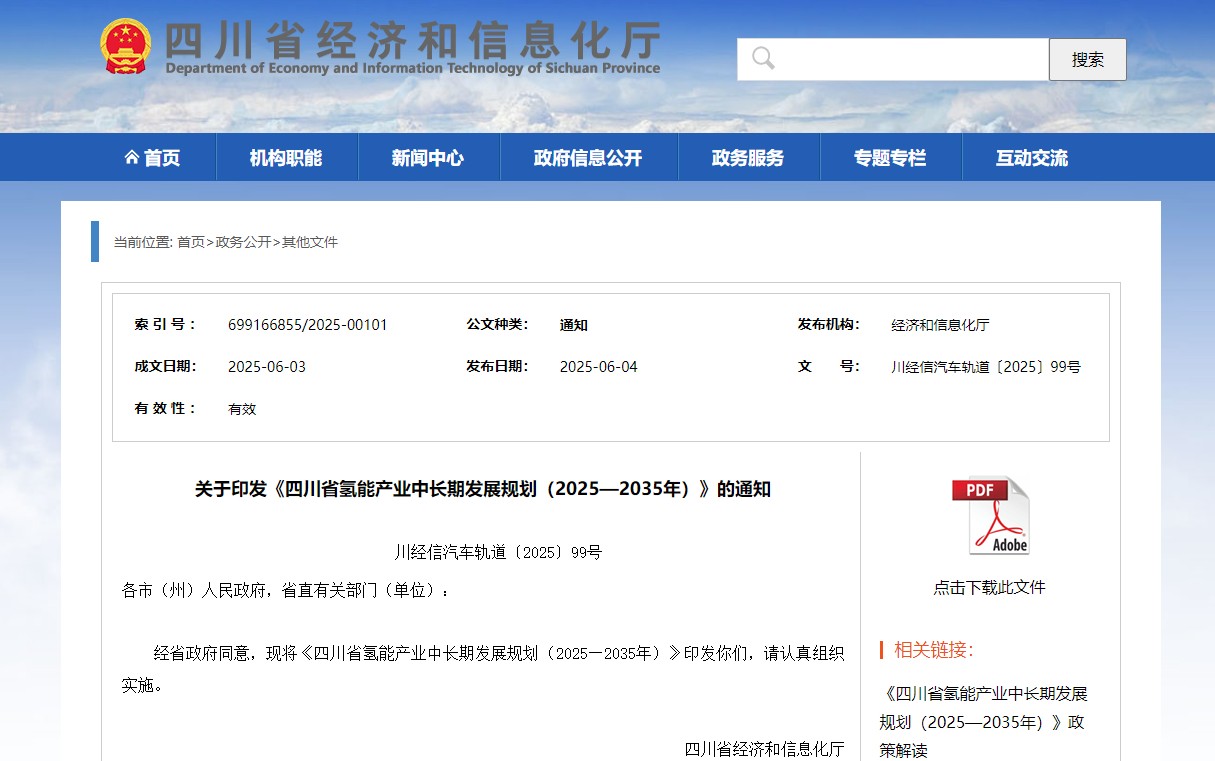Go to 新闻中心 section
This screenshot has height=761, width=1215.
428,158
